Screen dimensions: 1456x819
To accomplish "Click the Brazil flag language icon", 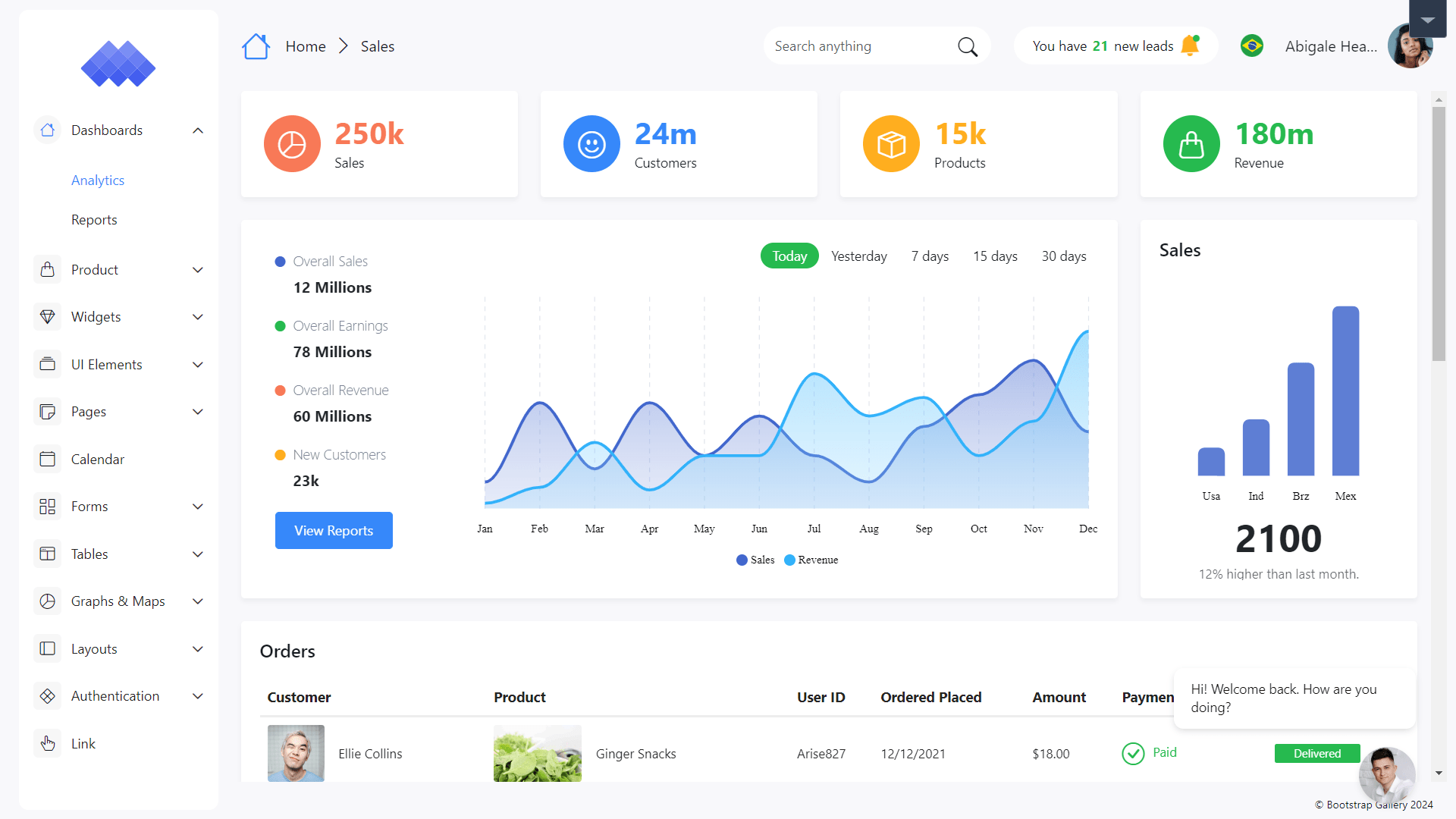I will 1251,46.
